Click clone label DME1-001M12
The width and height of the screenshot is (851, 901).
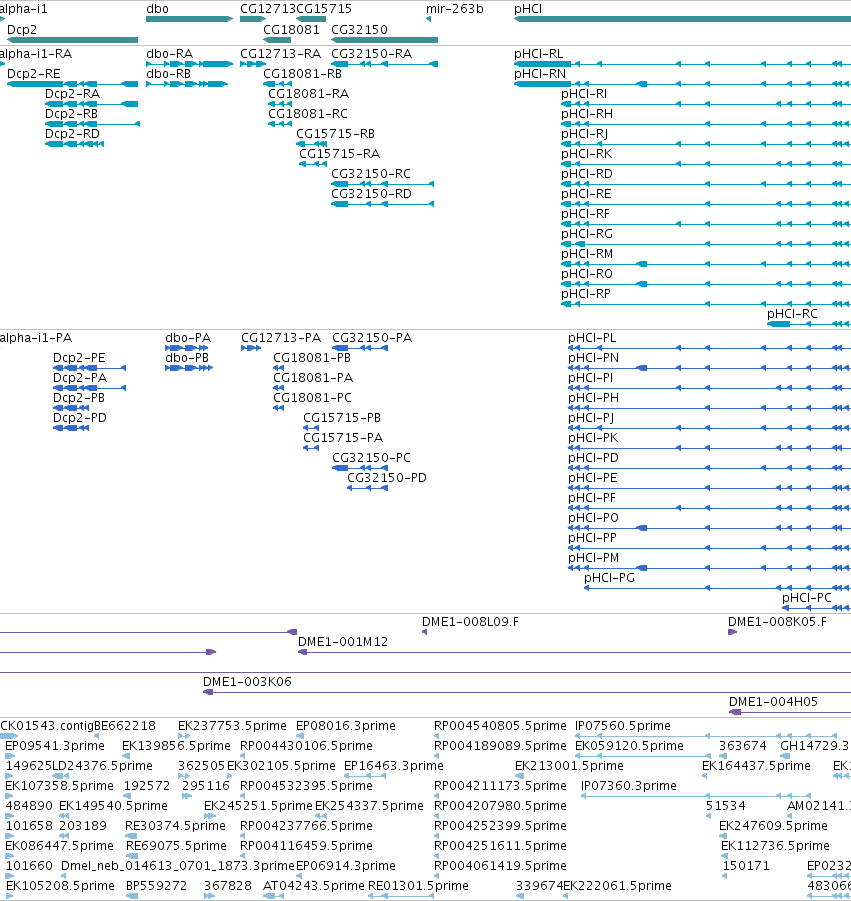(342, 642)
